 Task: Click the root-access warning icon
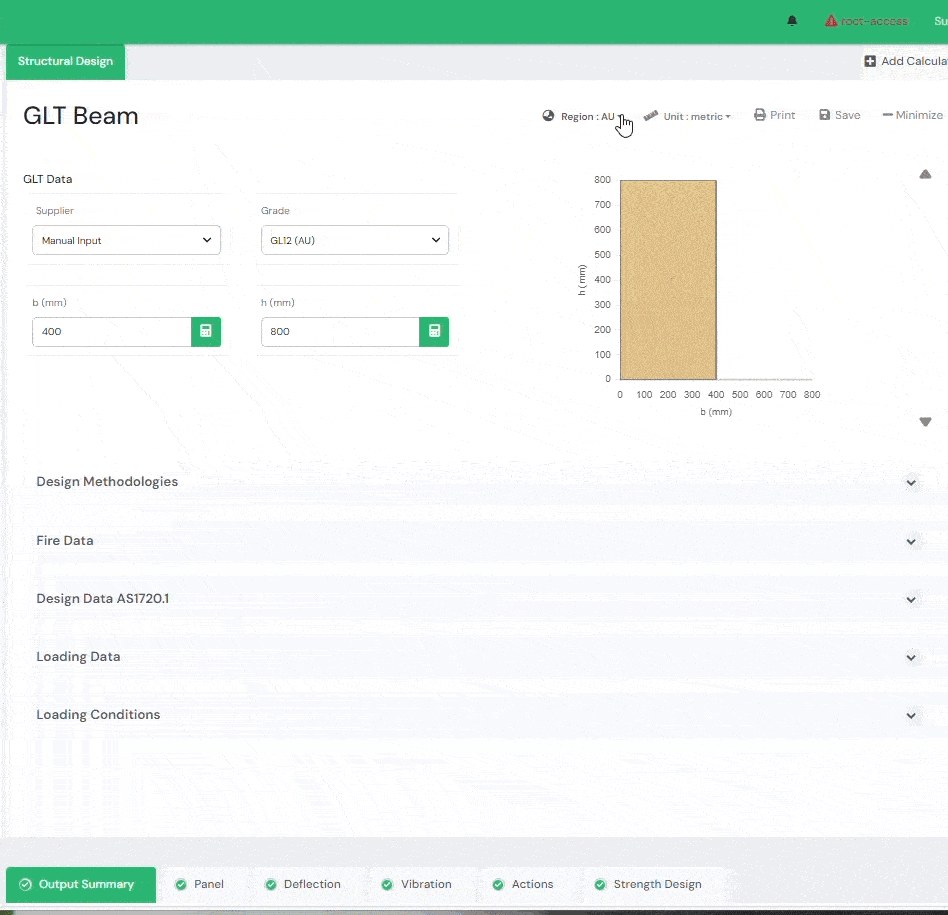click(x=831, y=21)
